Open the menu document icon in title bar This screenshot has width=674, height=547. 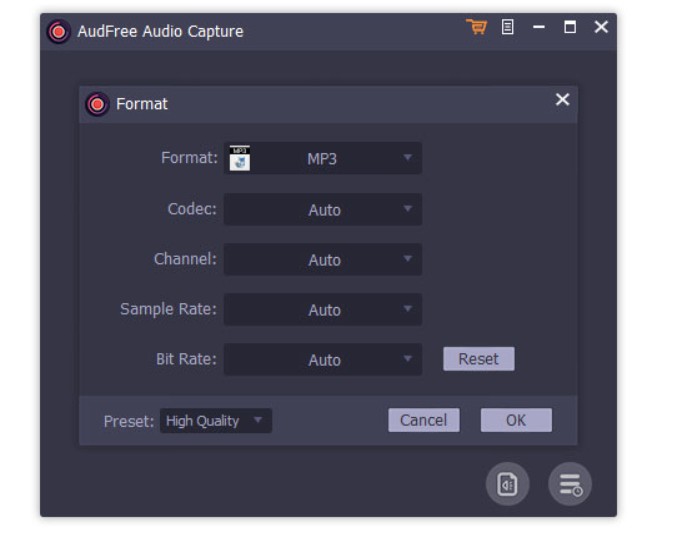(x=508, y=27)
